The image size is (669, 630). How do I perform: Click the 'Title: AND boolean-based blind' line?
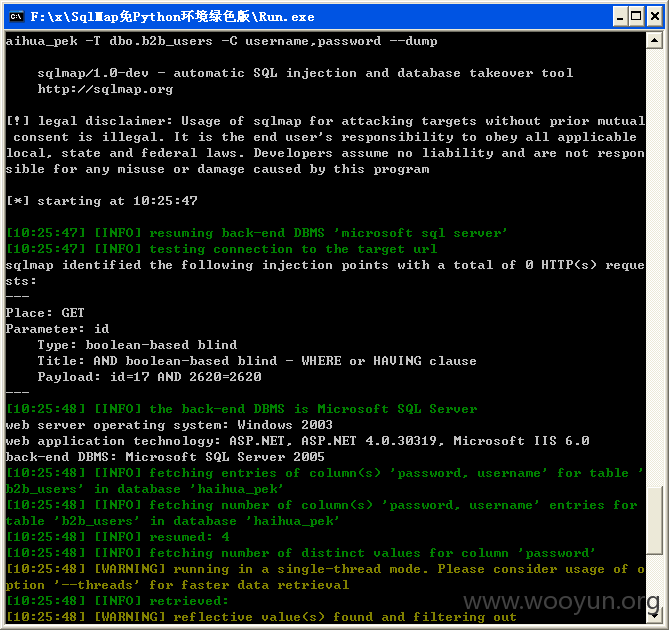(257, 361)
